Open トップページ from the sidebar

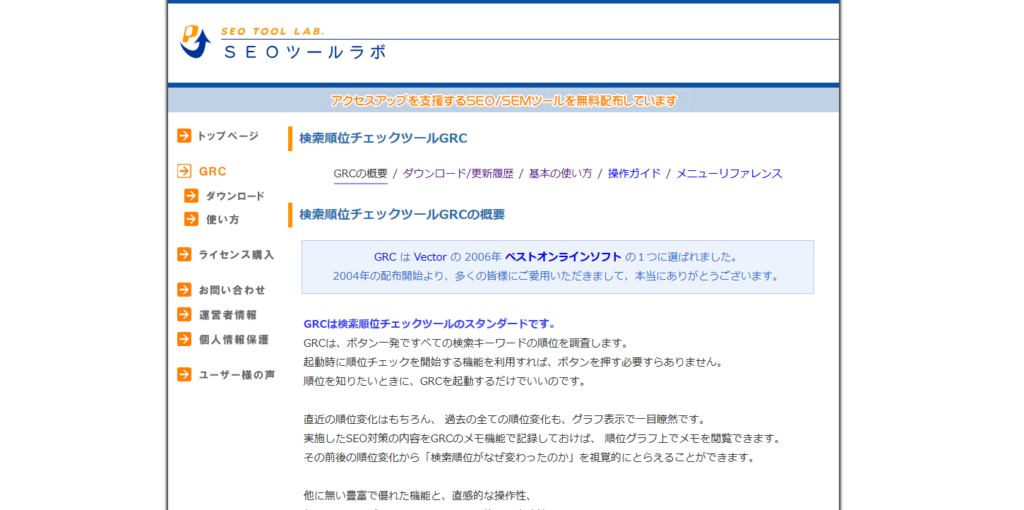click(x=228, y=136)
